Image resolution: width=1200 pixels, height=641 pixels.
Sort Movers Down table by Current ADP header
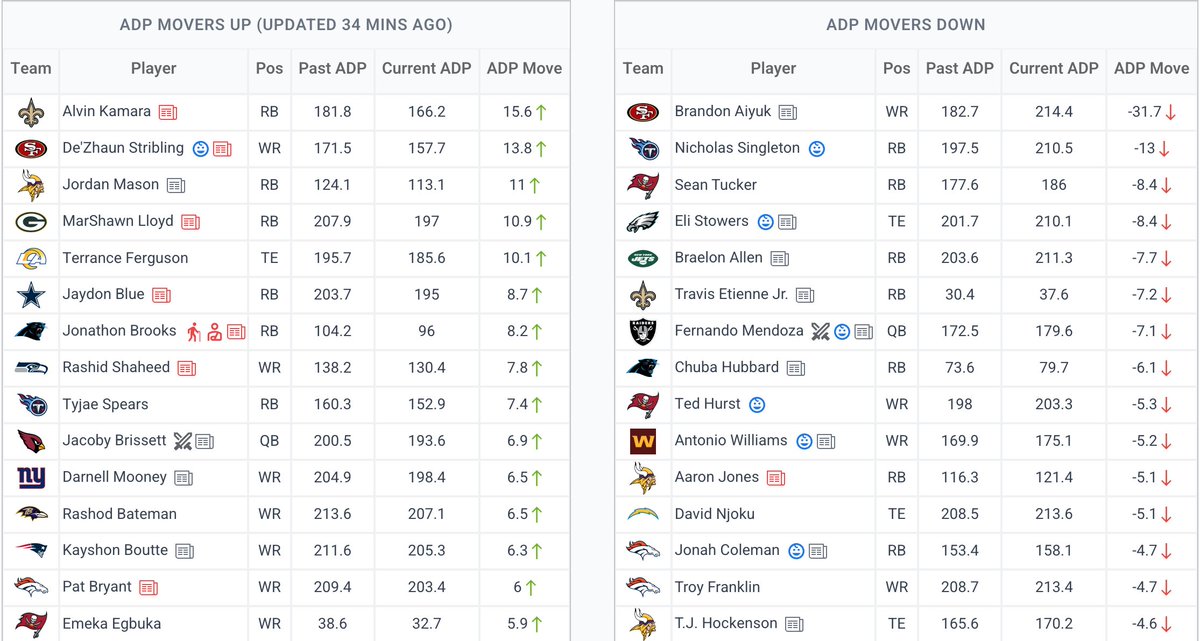pos(1054,69)
